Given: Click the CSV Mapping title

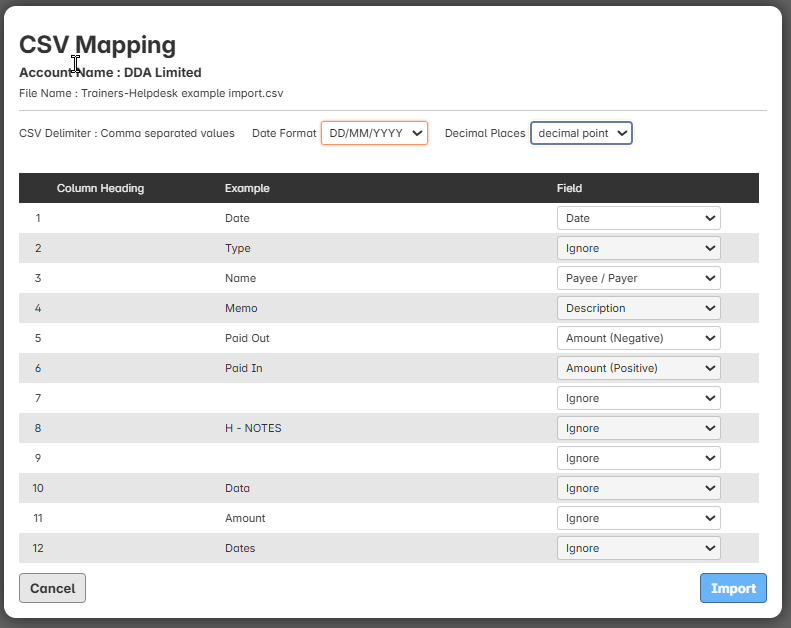Looking at the screenshot, I should [x=97, y=45].
